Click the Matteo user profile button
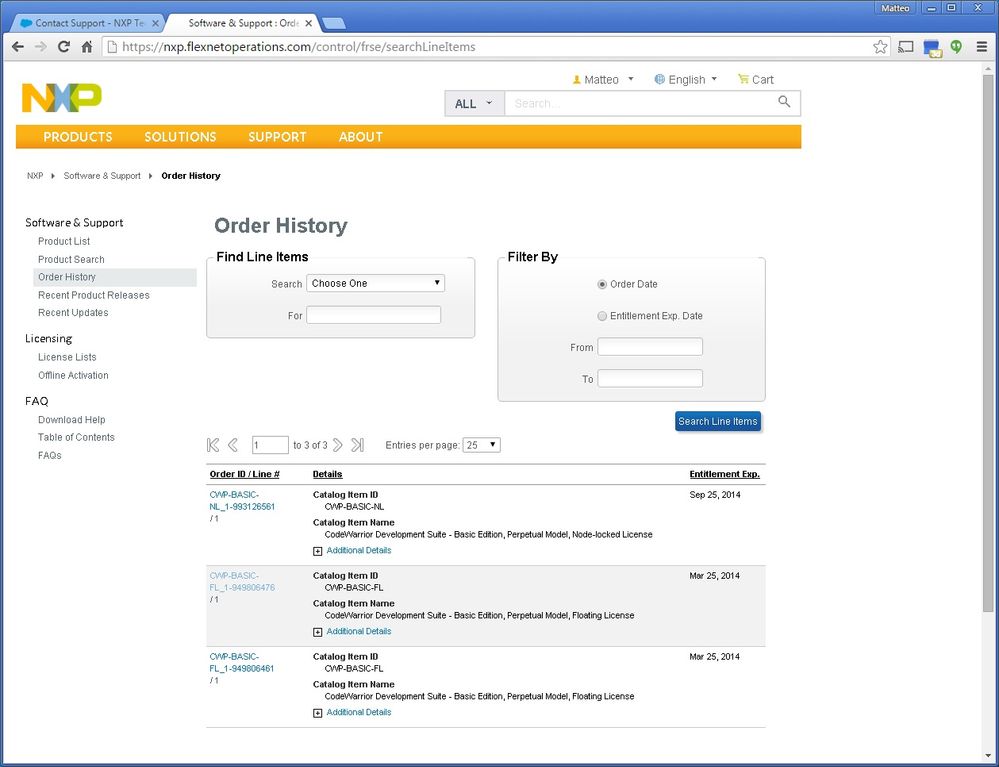This screenshot has height=767, width=999. pyautogui.click(x=895, y=8)
